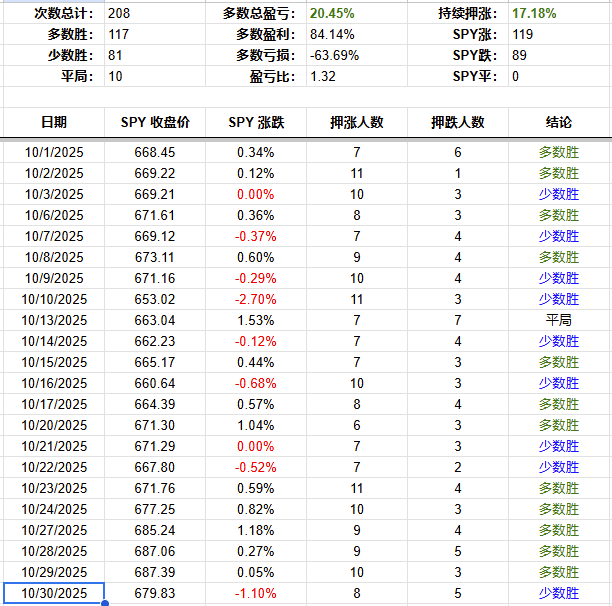Image resolution: width=612 pixels, height=606 pixels.
Task: Click the -1.10% change cell
Action: tap(256, 593)
